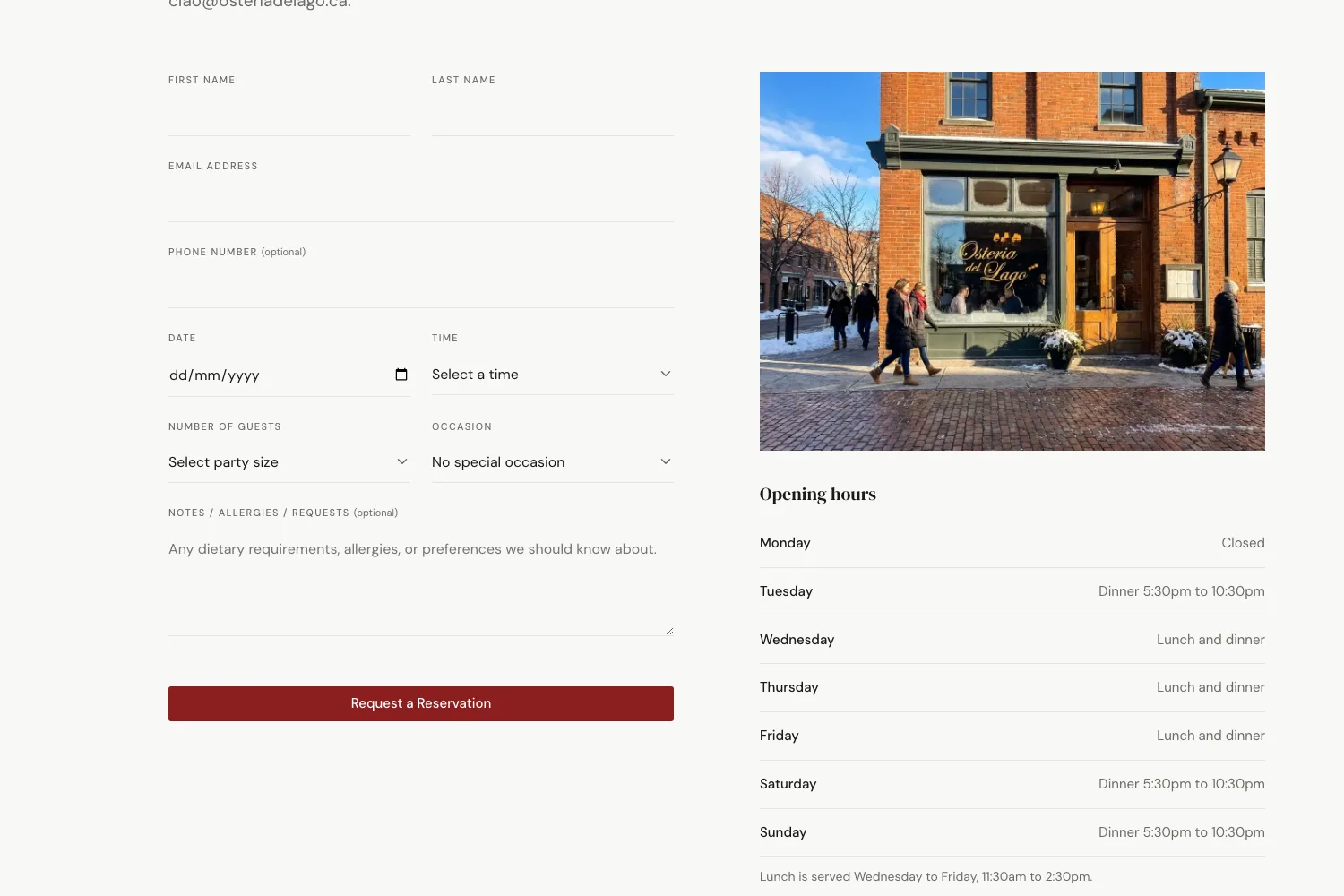
Task: Click Friday's Lunch and dinner text
Action: (x=1210, y=736)
